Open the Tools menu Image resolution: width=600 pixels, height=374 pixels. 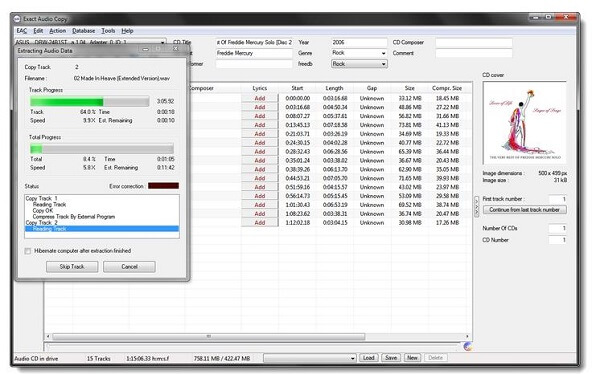click(108, 31)
